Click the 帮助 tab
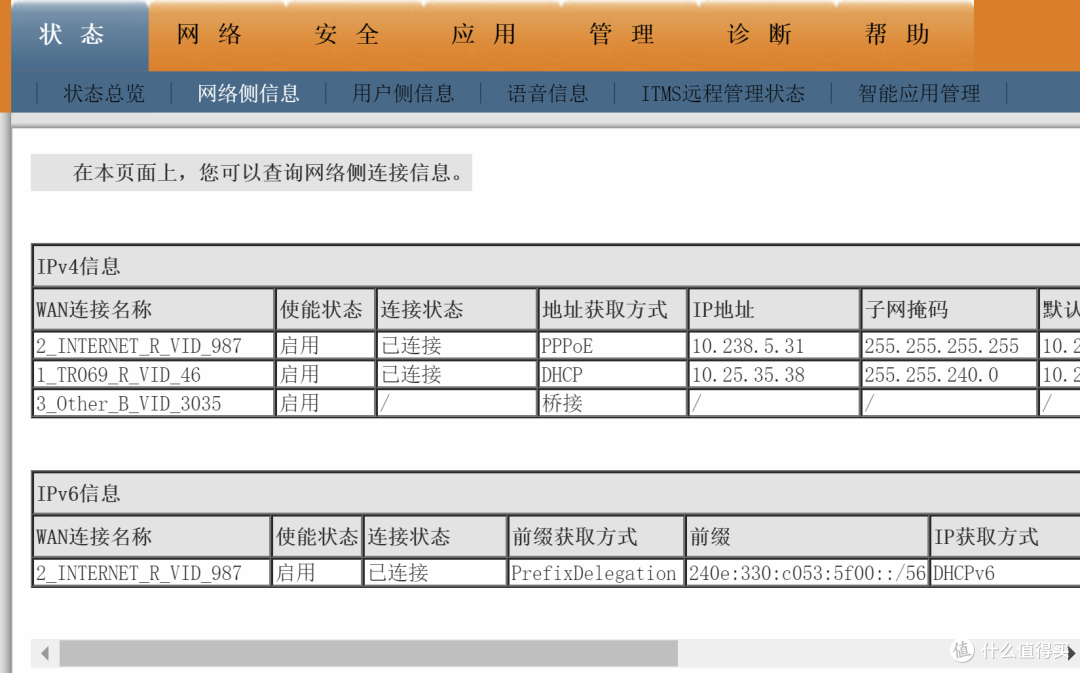This screenshot has height=673, width=1080. (x=898, y=35)
